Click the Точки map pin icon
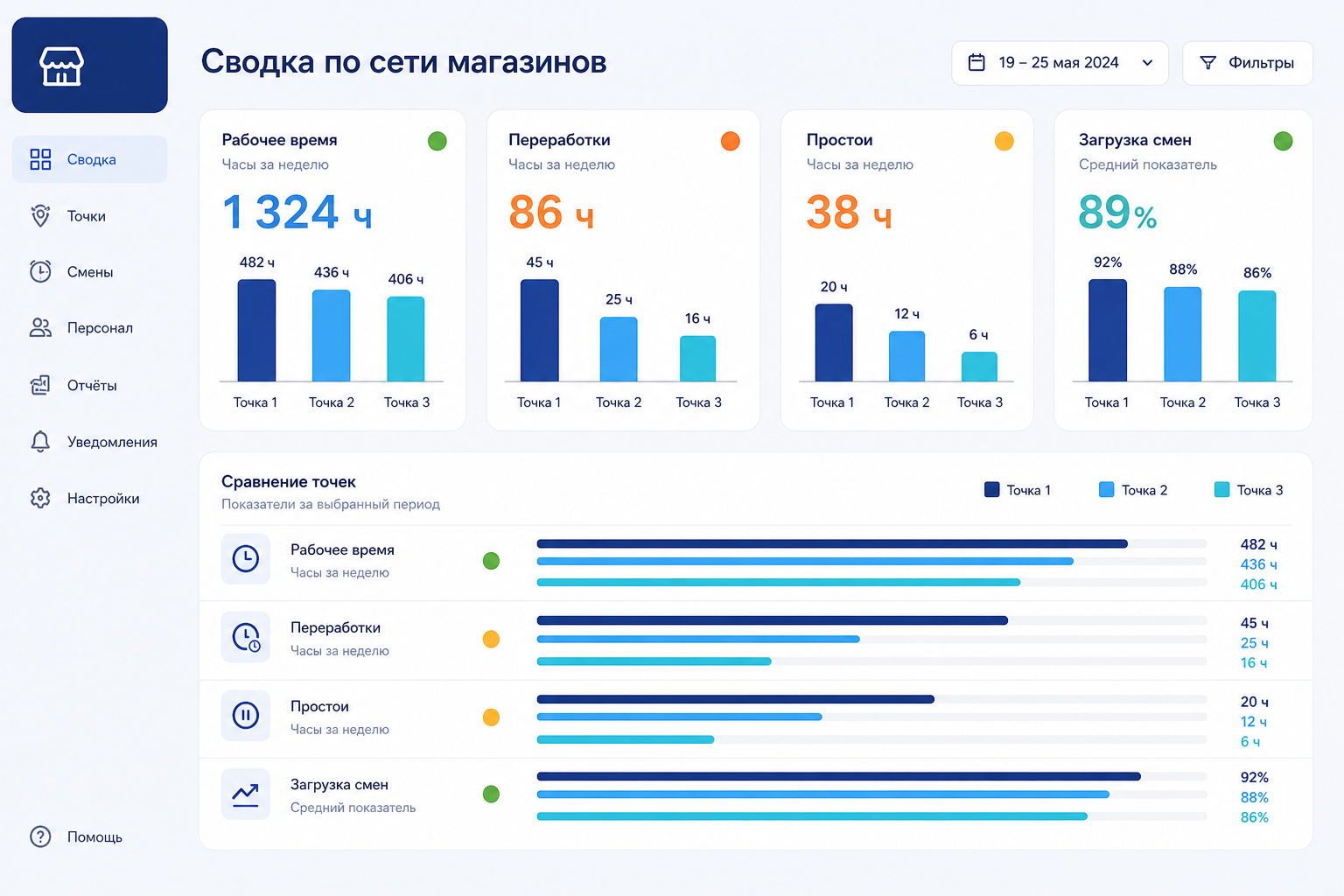The width and height of the screenshot is (1344, 896). [40, 215]
